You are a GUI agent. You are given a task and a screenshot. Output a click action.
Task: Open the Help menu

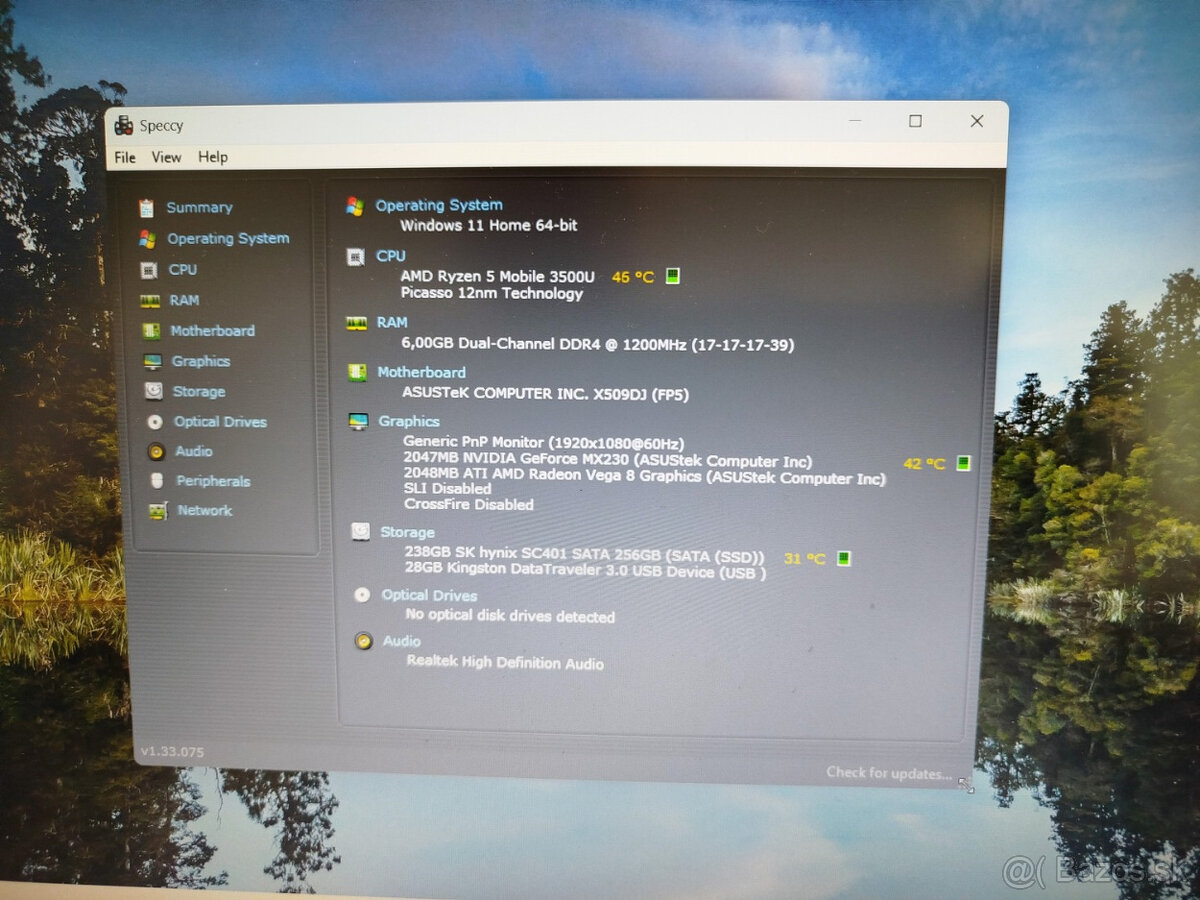coord(212,157)
